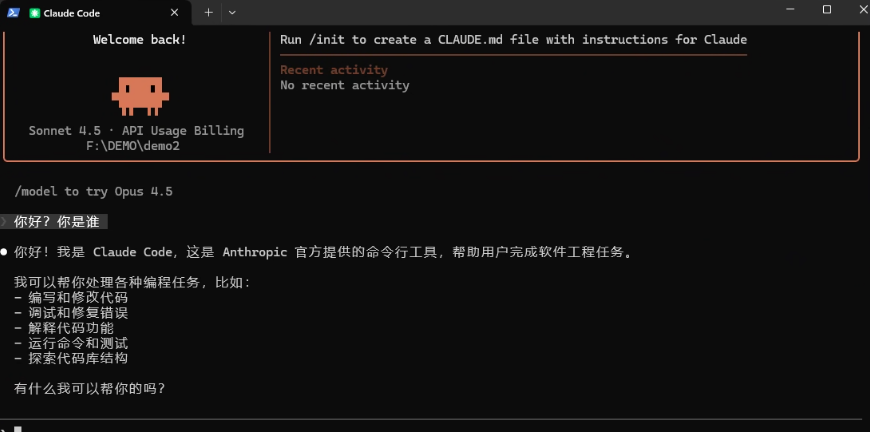
Task: Click the reply line starting '你好！我是 Claude Code'
Action: (322, 252)
